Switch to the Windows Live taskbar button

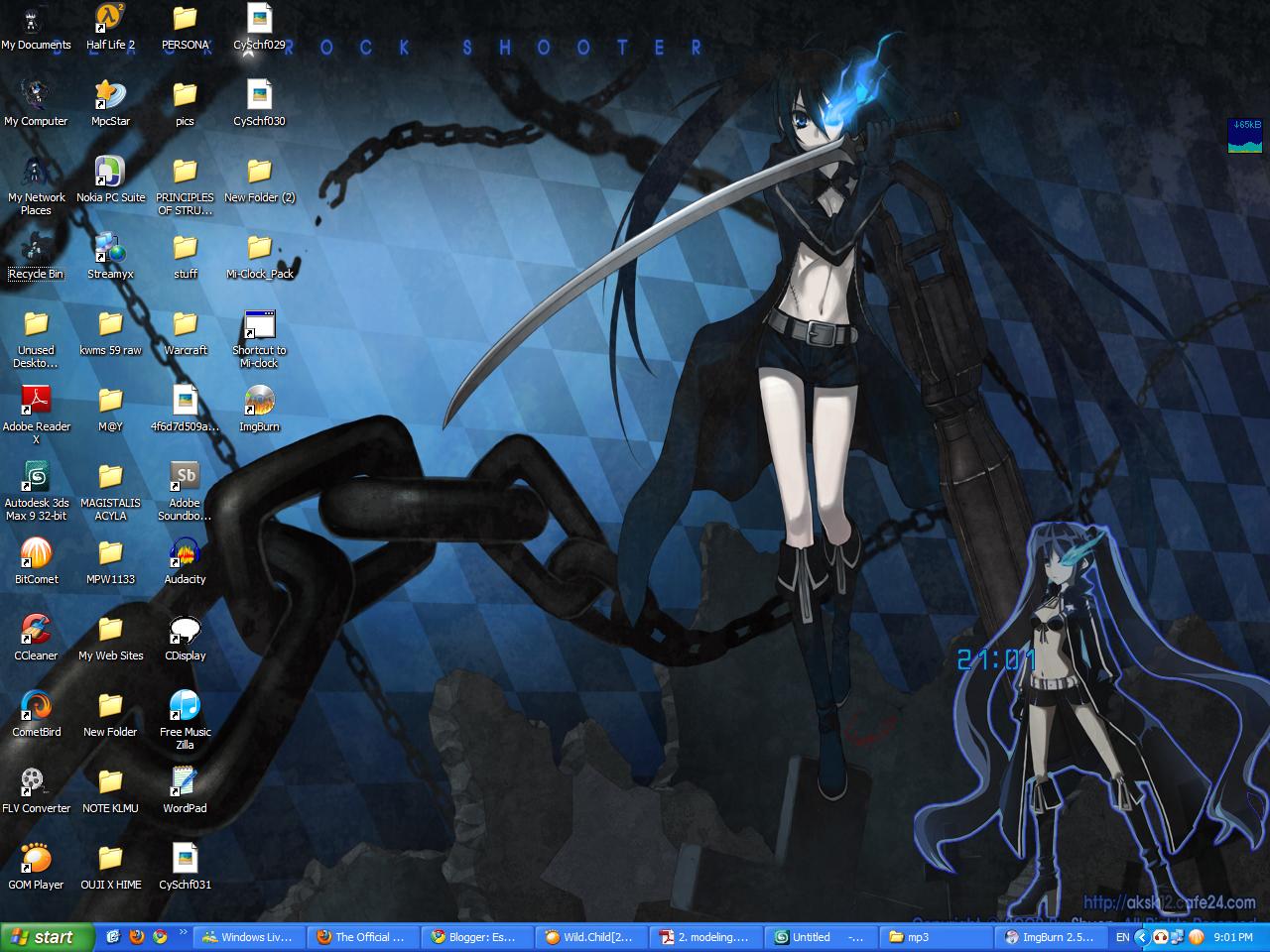250,937
